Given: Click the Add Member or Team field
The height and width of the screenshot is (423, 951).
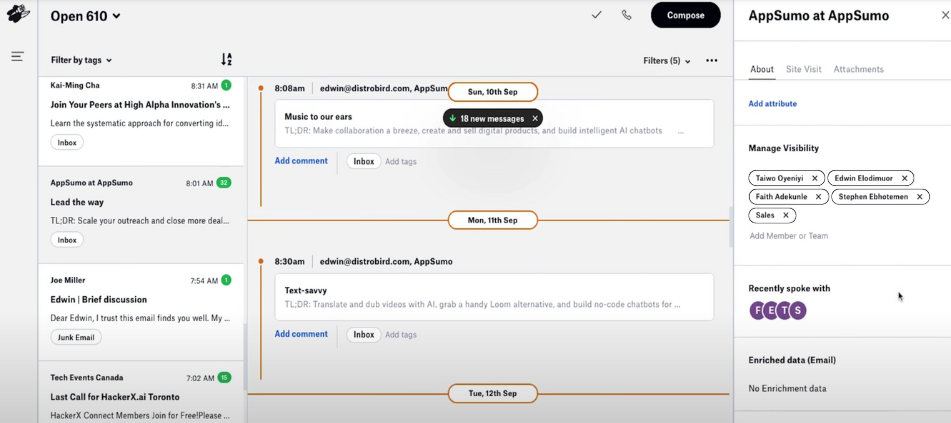Looking at the screenshot, I should [788, 235].
